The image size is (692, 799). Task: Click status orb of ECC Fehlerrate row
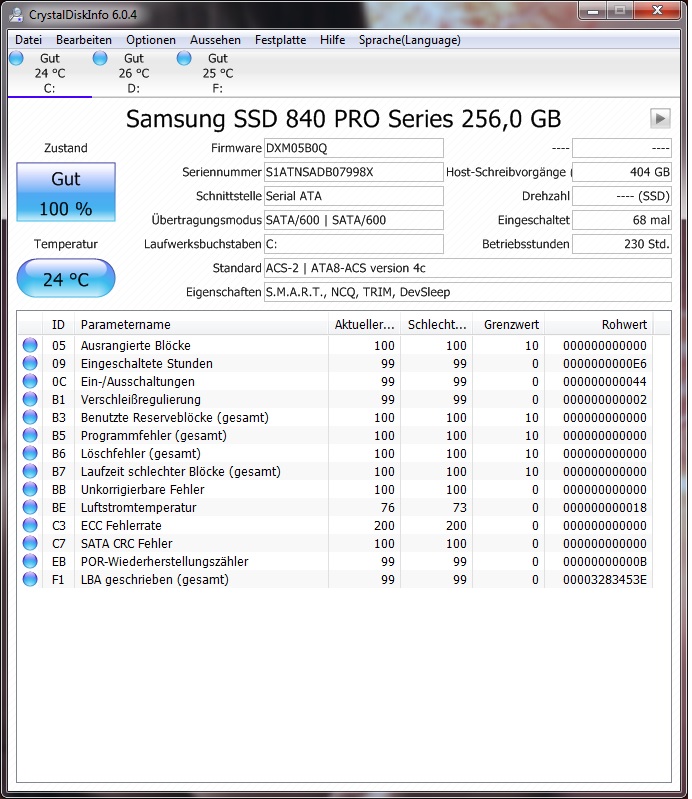[x=30, y=525]
